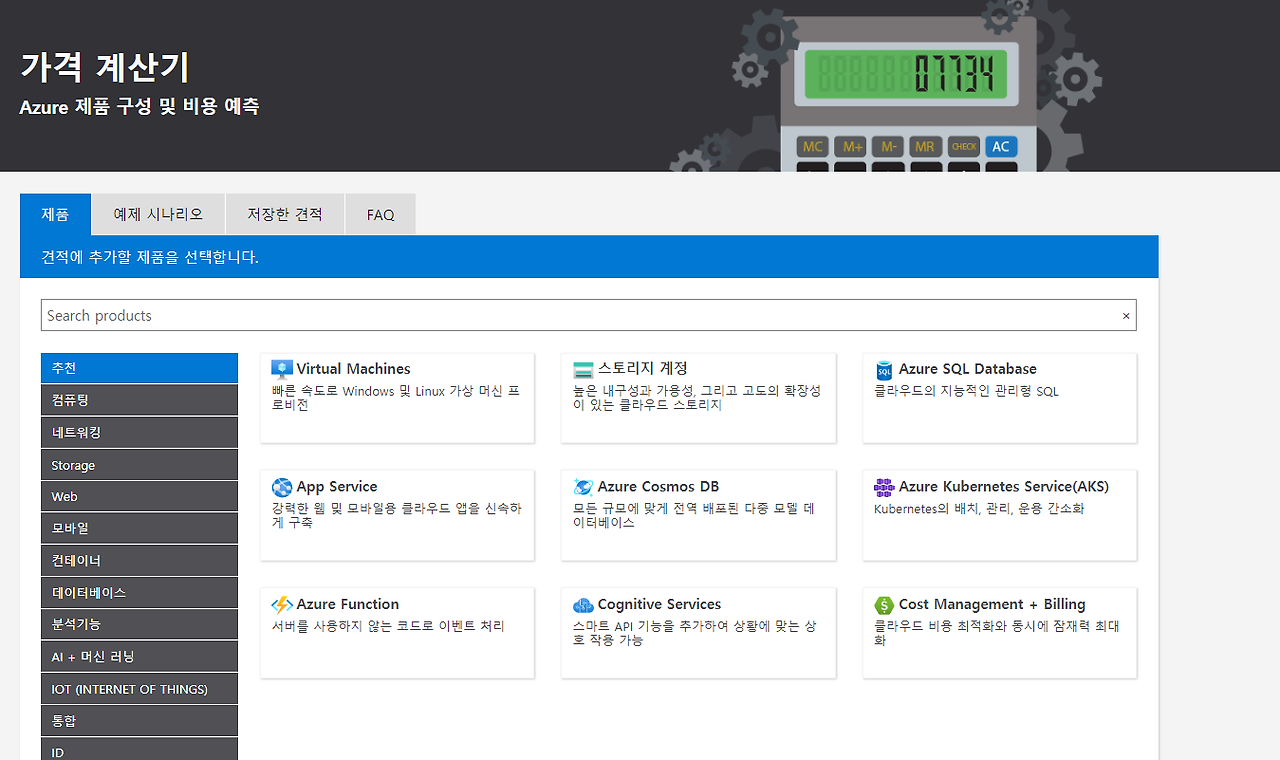The width and height of the screenshot is (1280, 760).
Task: Select the Web category
Action: [x=139, y=496]
